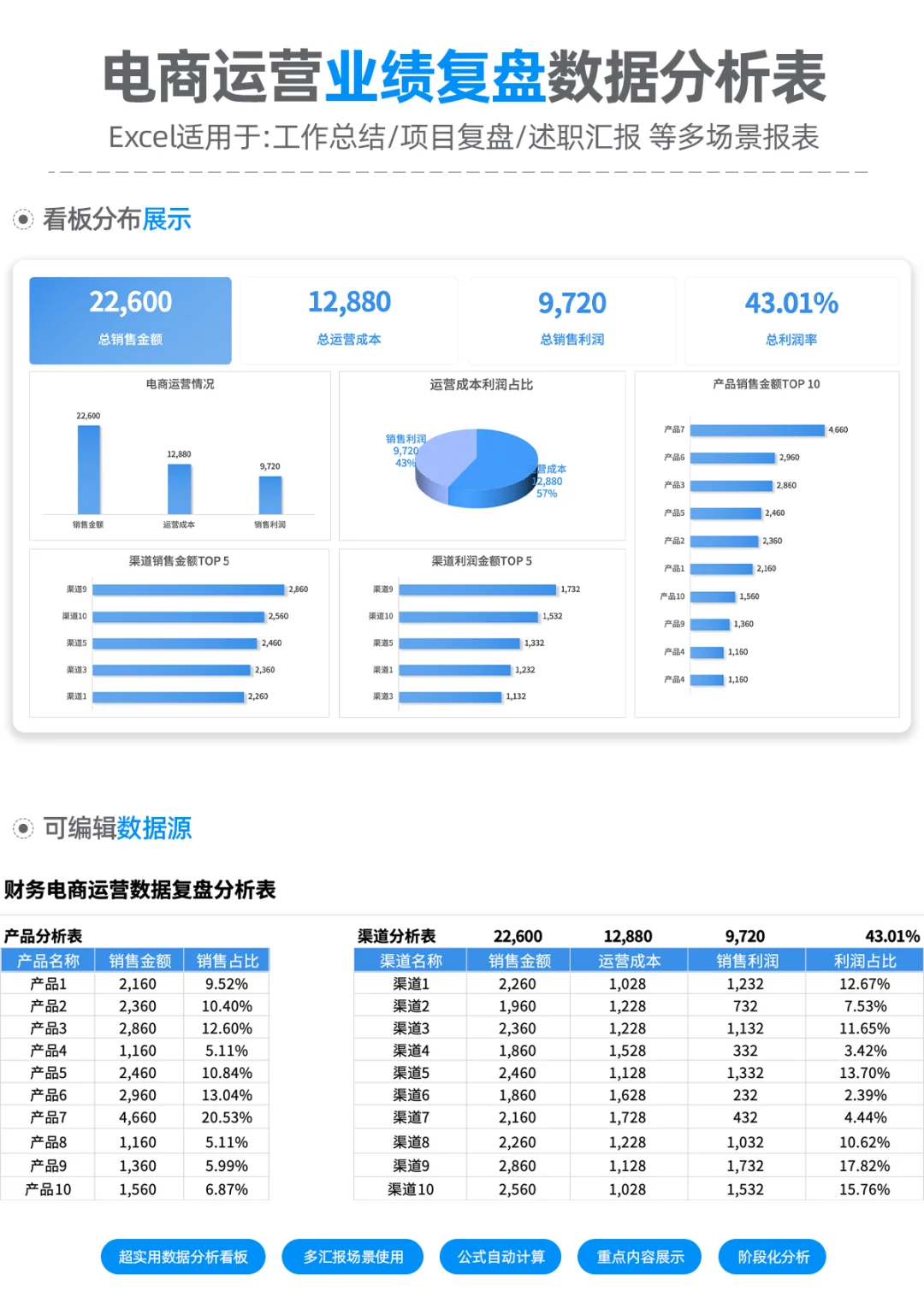Select the 渠道1 row name cell

point(411,984)
